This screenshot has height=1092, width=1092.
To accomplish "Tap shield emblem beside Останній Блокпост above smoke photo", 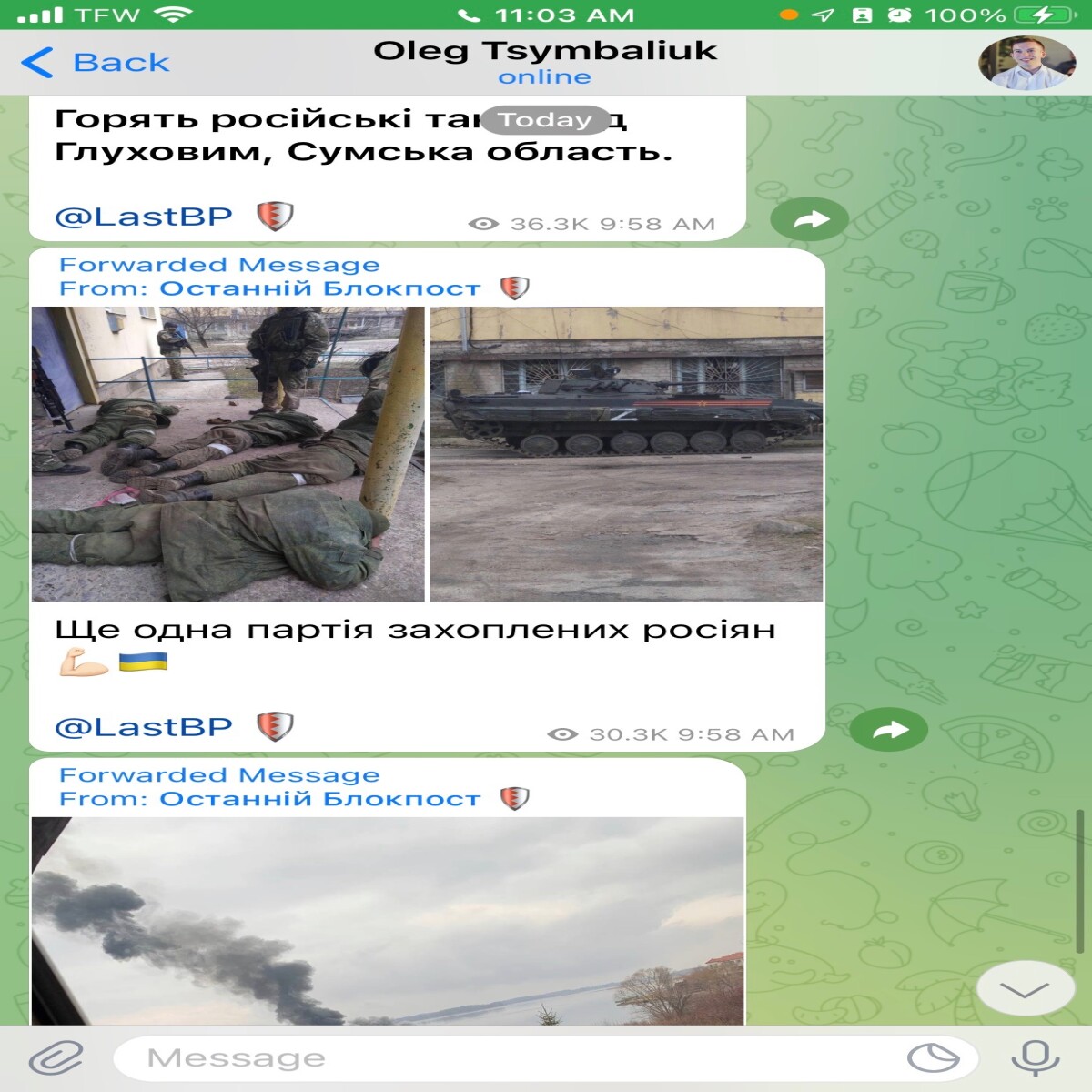I will pyautogui.click(x=515, y=799).
